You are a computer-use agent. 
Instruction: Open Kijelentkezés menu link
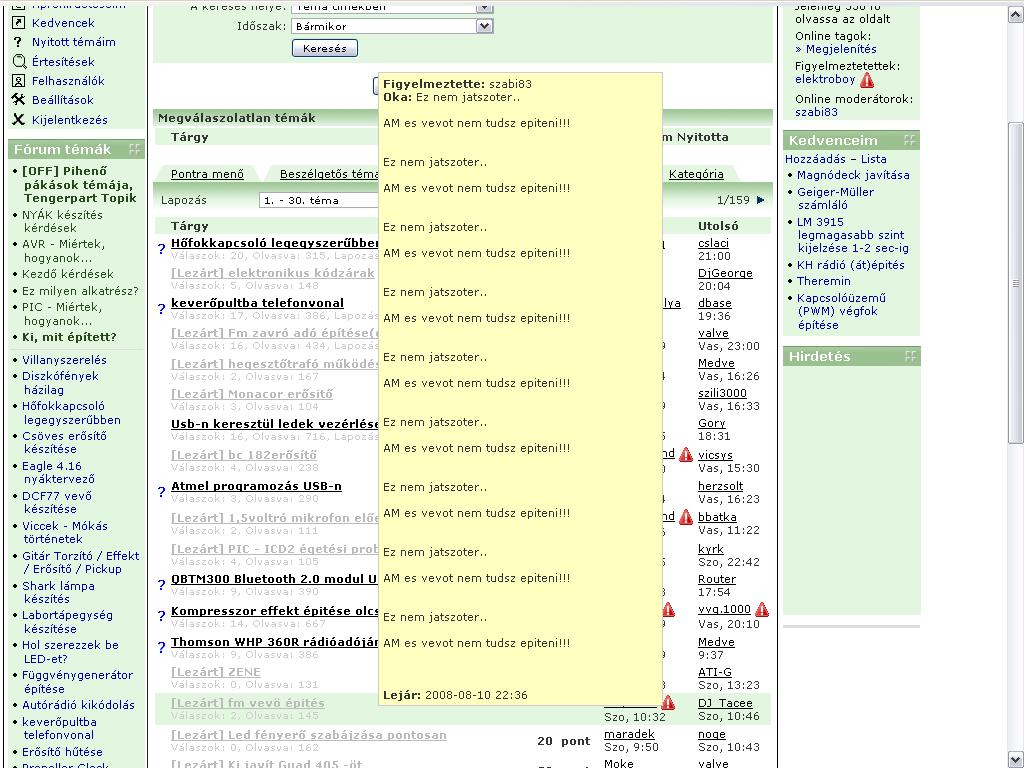[x=70, y=120]
